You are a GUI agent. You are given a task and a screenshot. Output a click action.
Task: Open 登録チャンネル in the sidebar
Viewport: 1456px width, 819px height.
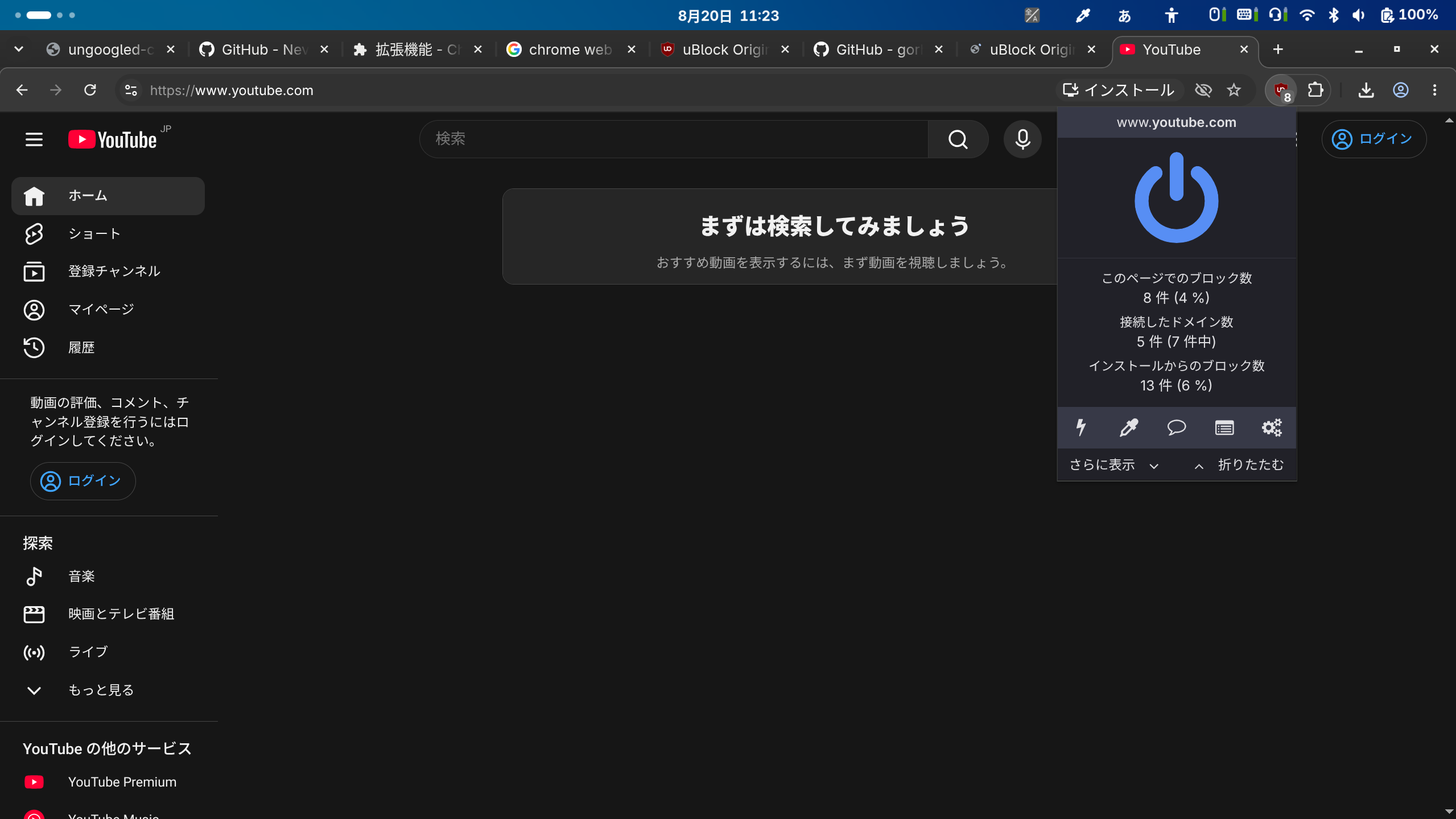[108, 271]
